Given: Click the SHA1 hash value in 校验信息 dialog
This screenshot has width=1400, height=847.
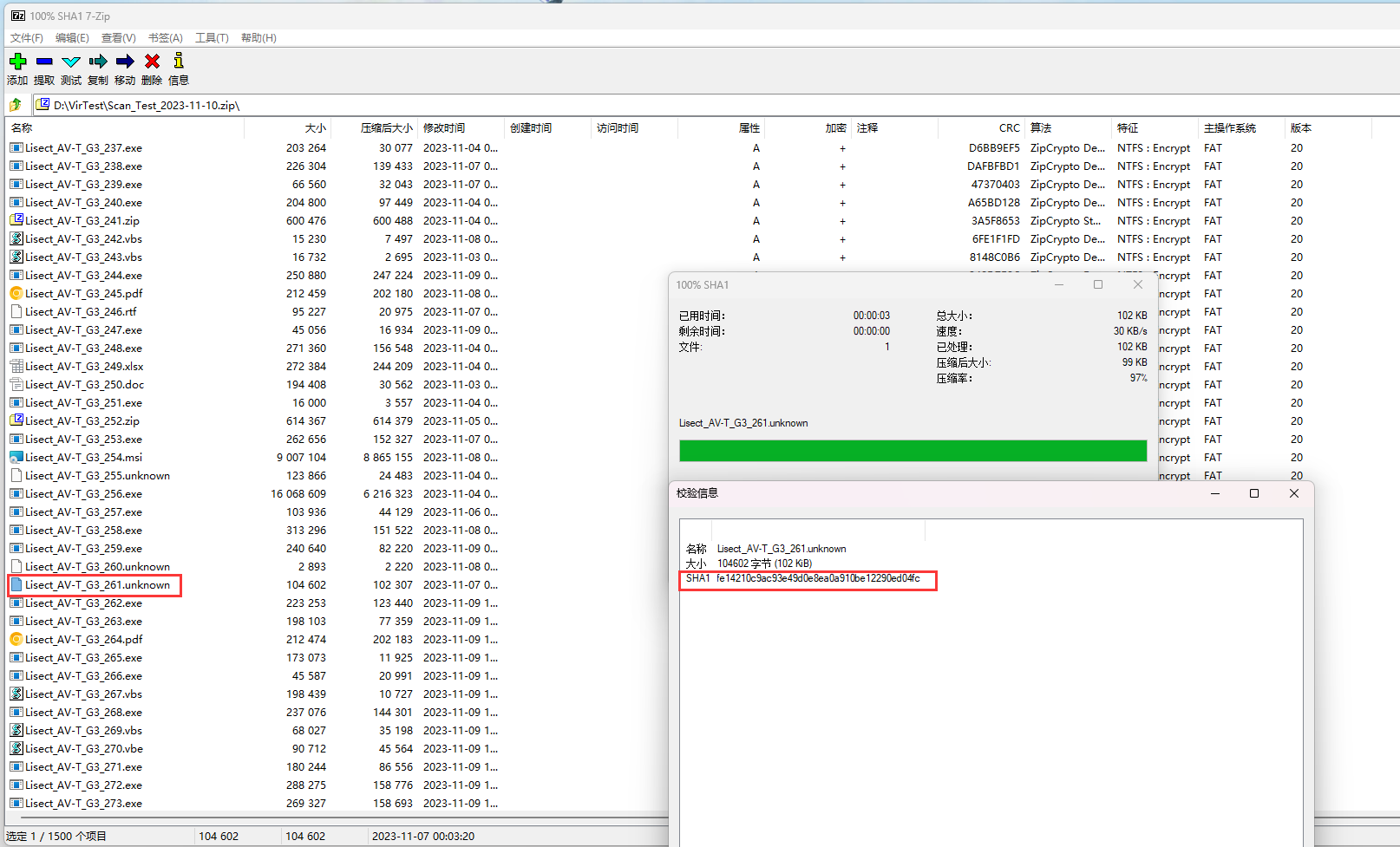Looking at the screenshot, I should pos(817,578).
